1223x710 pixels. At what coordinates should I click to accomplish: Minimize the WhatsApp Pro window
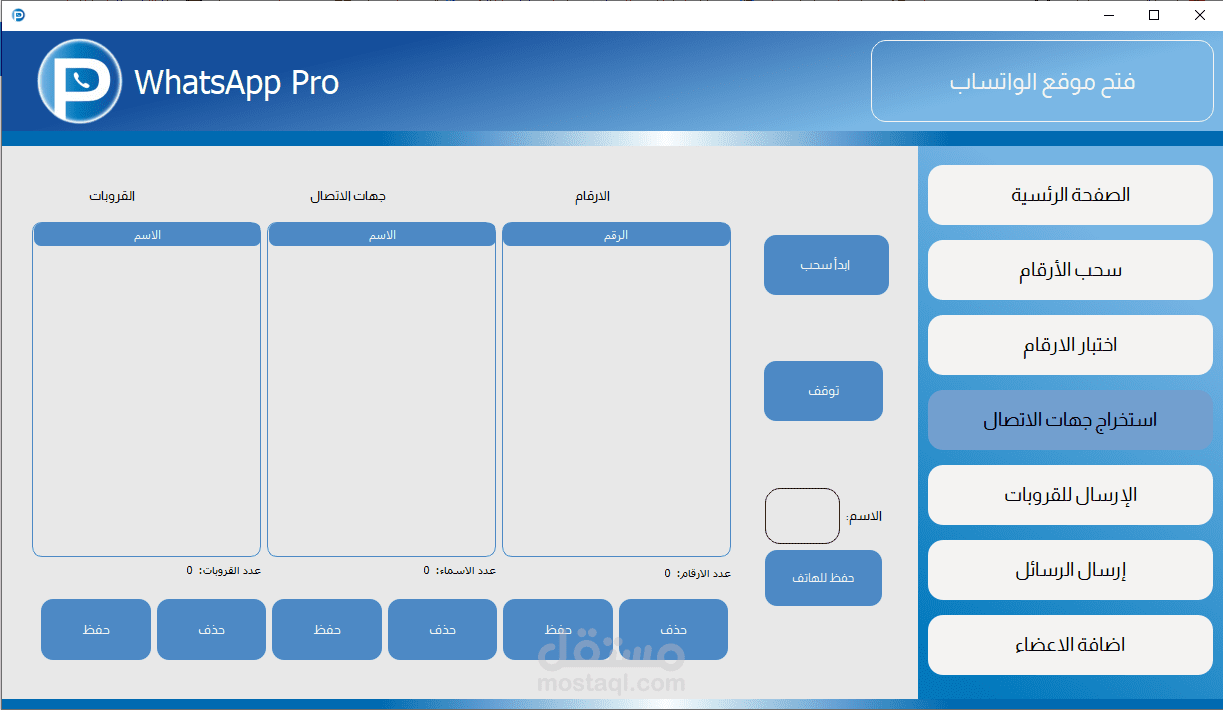(x=1109, y=15)
